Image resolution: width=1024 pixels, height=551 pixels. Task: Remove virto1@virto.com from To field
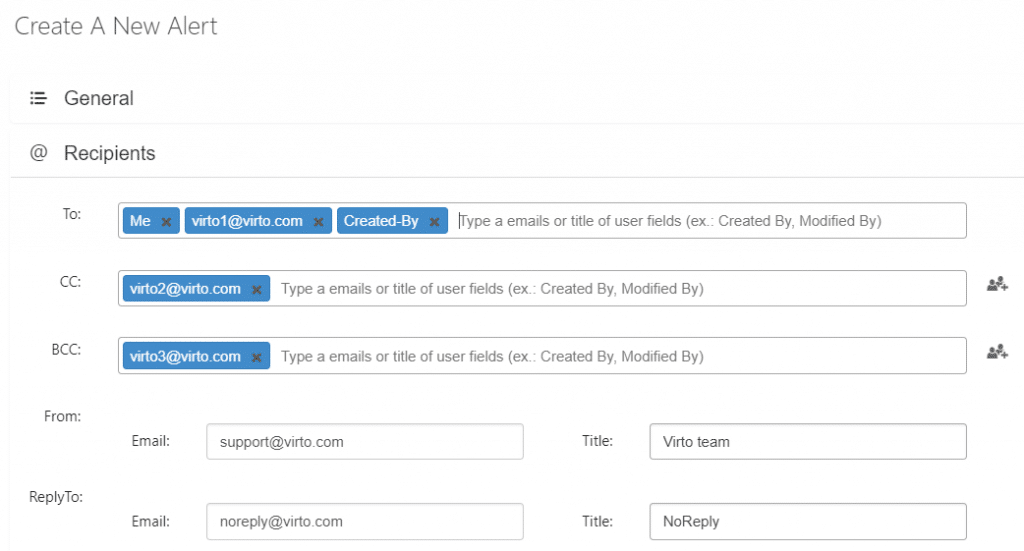pos(318,222)
